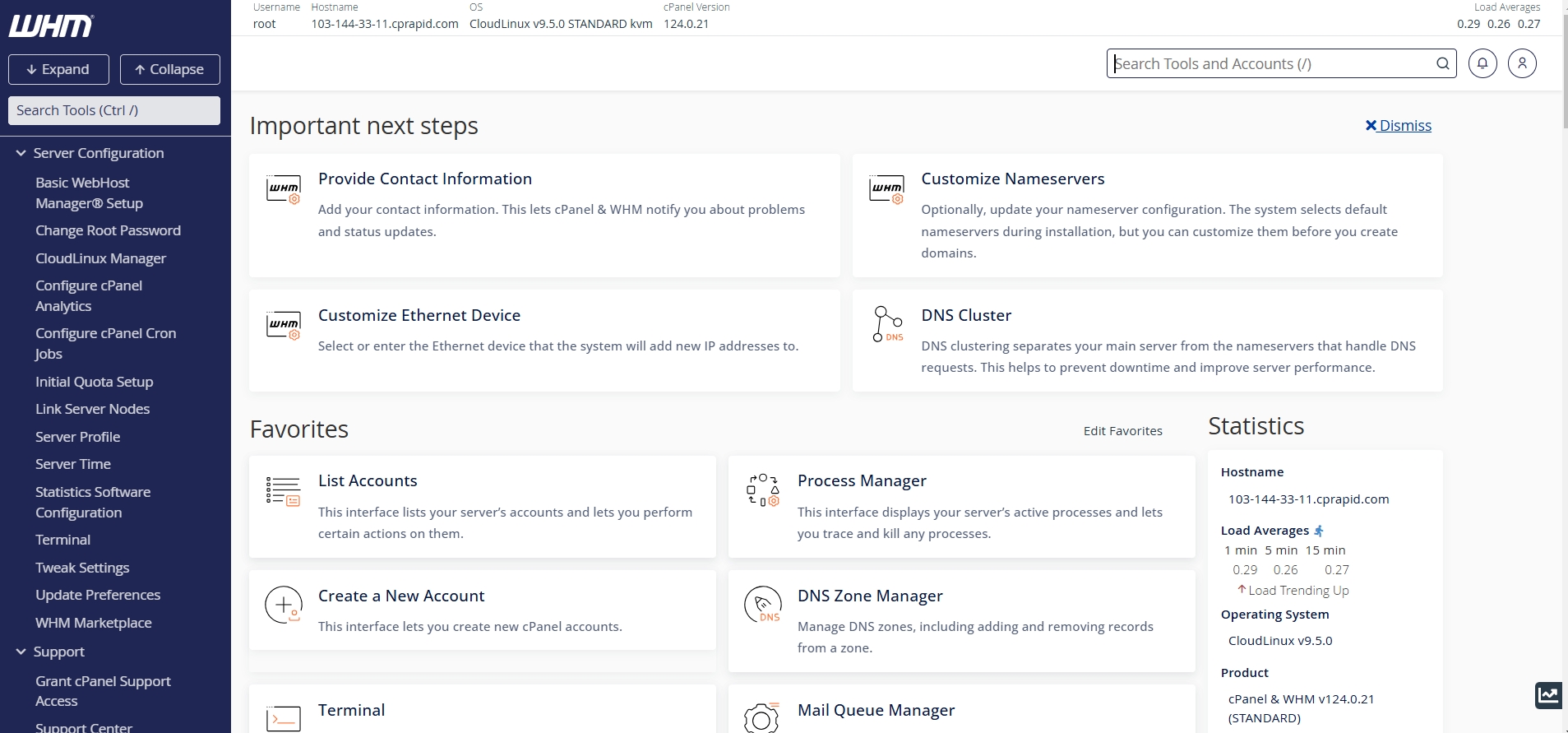The width and height of the screenshot is (1568, 733).
Task: Click the Load Trending Up text
Action: coord(1298,591)
